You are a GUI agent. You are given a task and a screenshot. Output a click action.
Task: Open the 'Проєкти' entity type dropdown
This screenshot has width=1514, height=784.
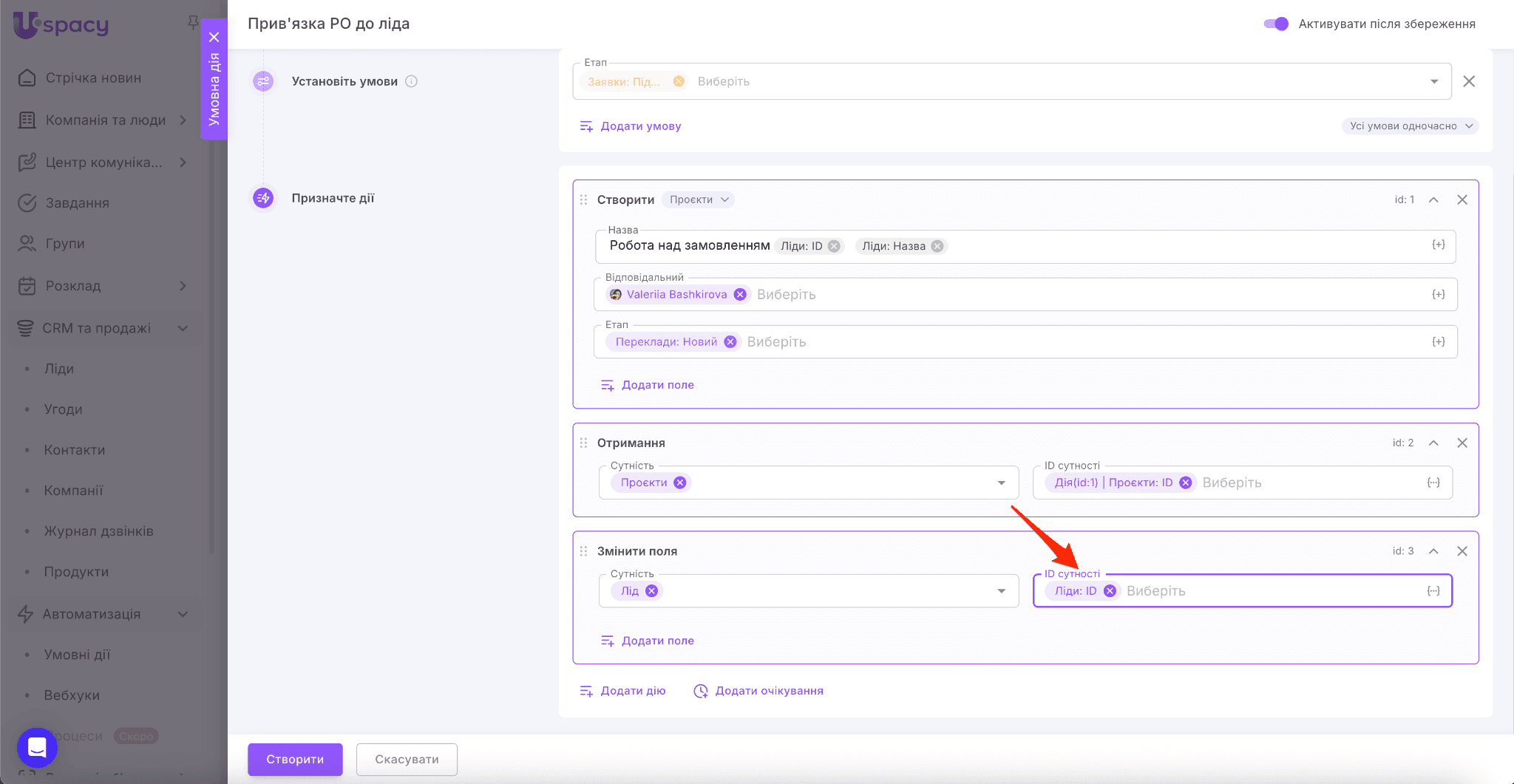[x=699, y=200]
